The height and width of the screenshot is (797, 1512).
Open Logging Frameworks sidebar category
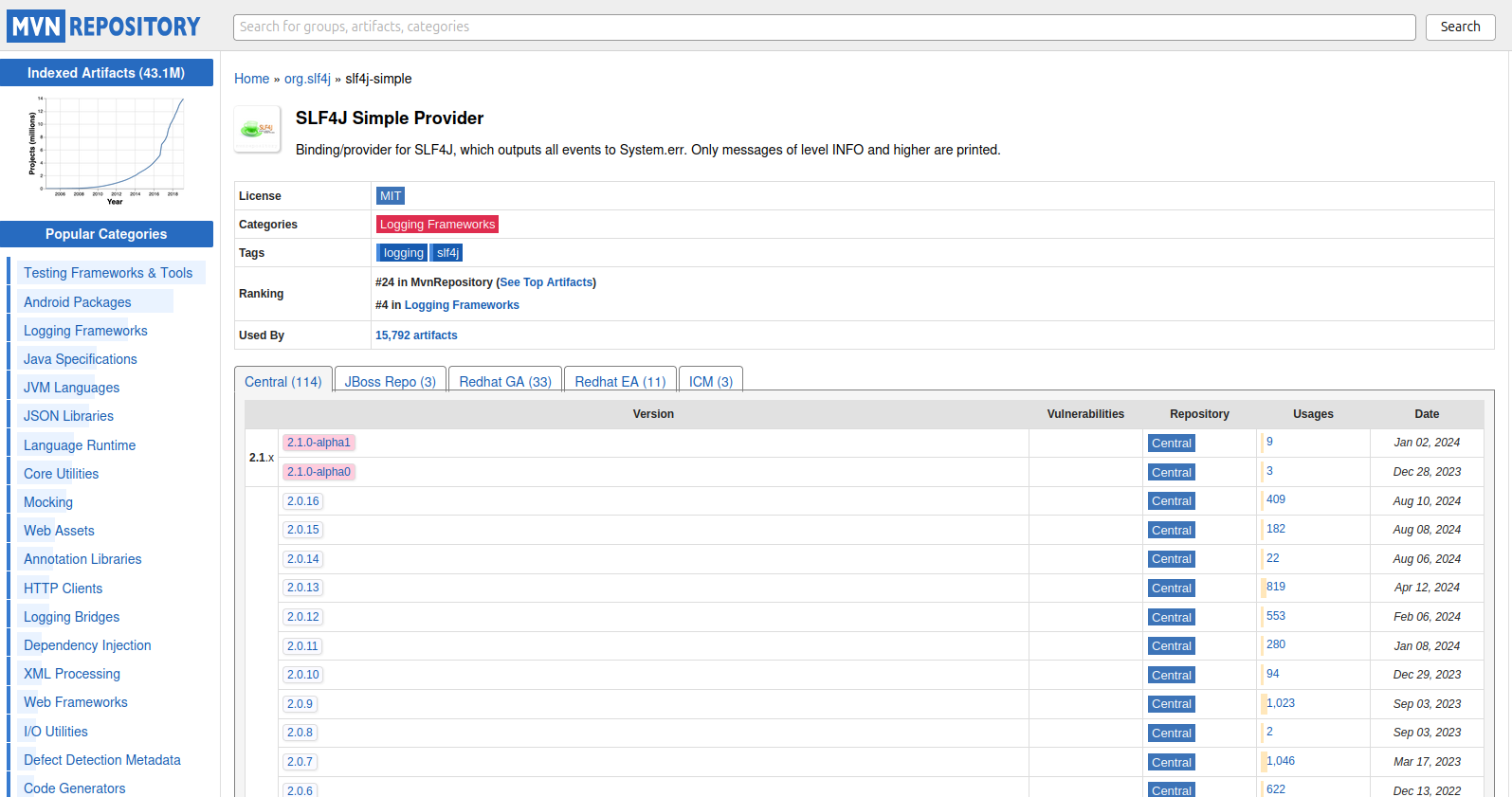pyautogui.click(x=85, y=331)
